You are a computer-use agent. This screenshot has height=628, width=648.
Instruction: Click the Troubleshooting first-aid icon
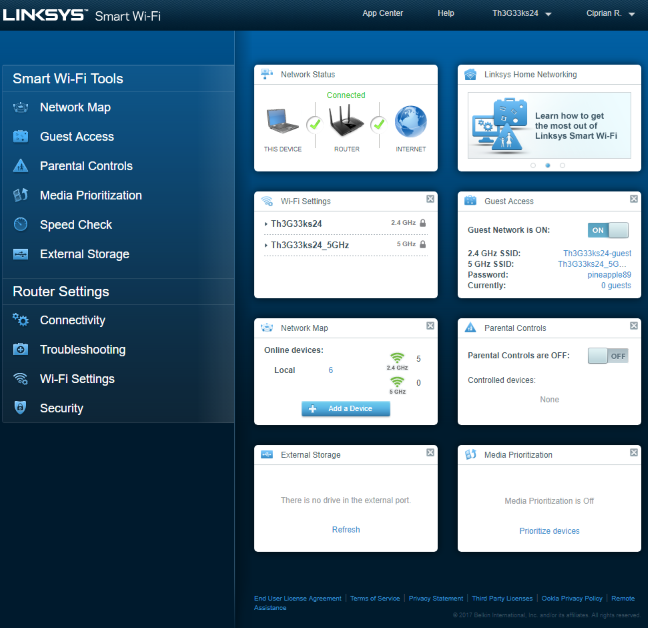tap(20, 350)
